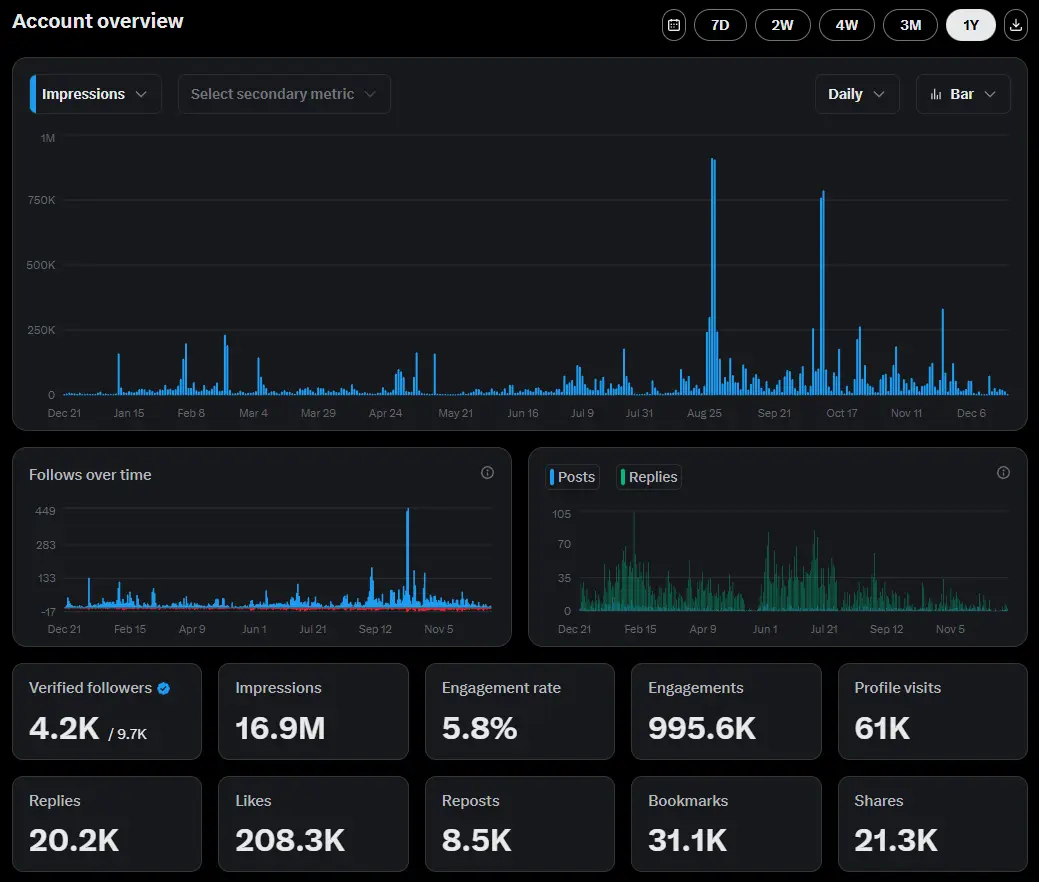The image size is (1039, 882).
Task: Switch time range to 3M
Action: click(910, 25)
